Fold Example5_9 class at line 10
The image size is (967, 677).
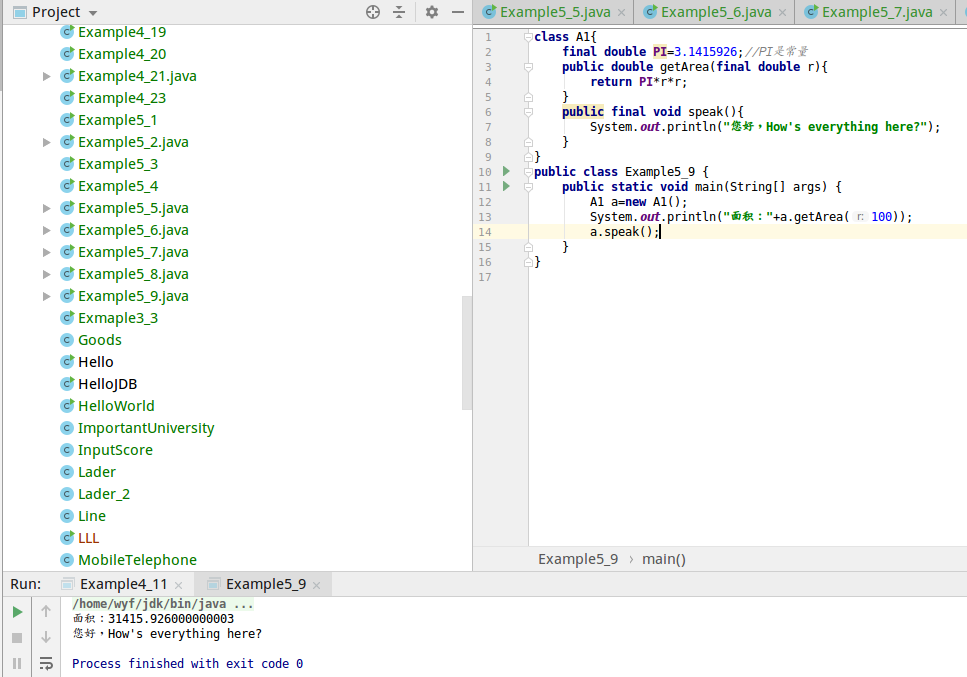(529, 171)
